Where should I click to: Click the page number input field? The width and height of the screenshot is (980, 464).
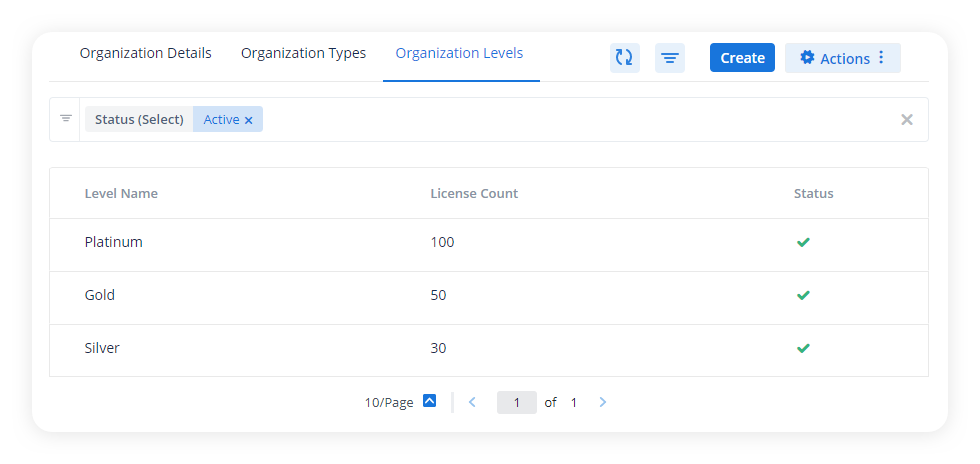[x=517, y=402]
